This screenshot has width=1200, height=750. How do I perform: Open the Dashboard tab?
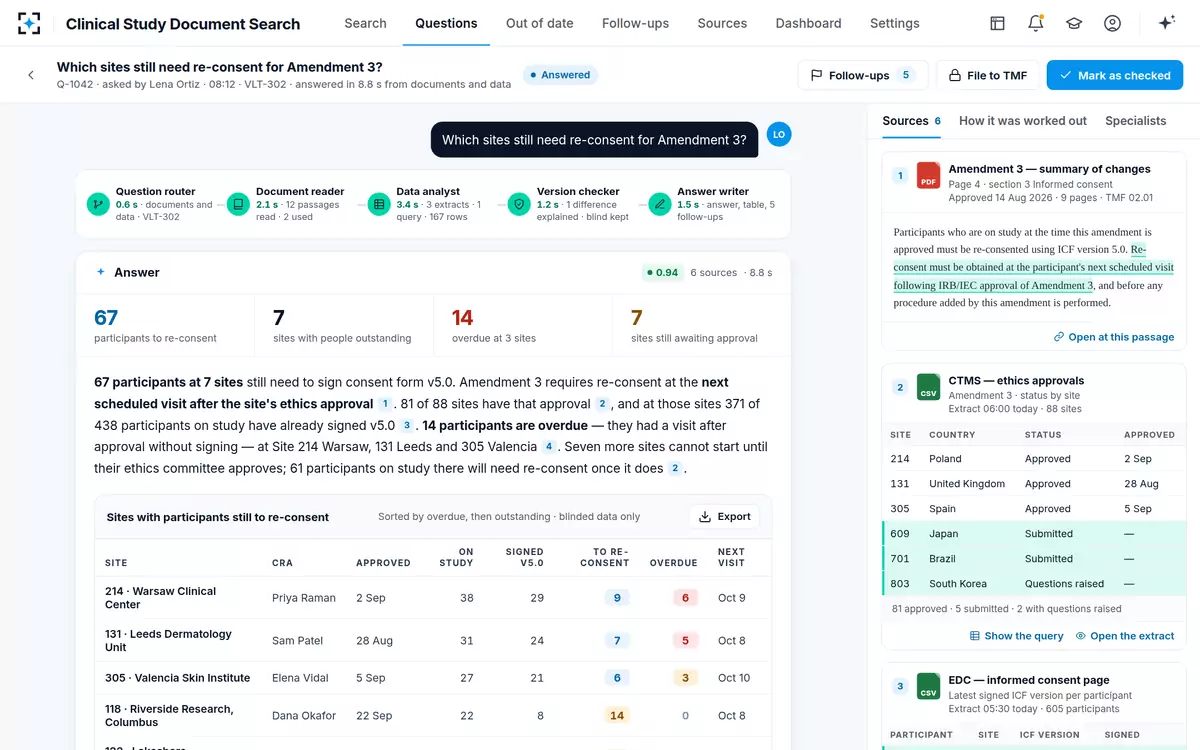[808, 23]
